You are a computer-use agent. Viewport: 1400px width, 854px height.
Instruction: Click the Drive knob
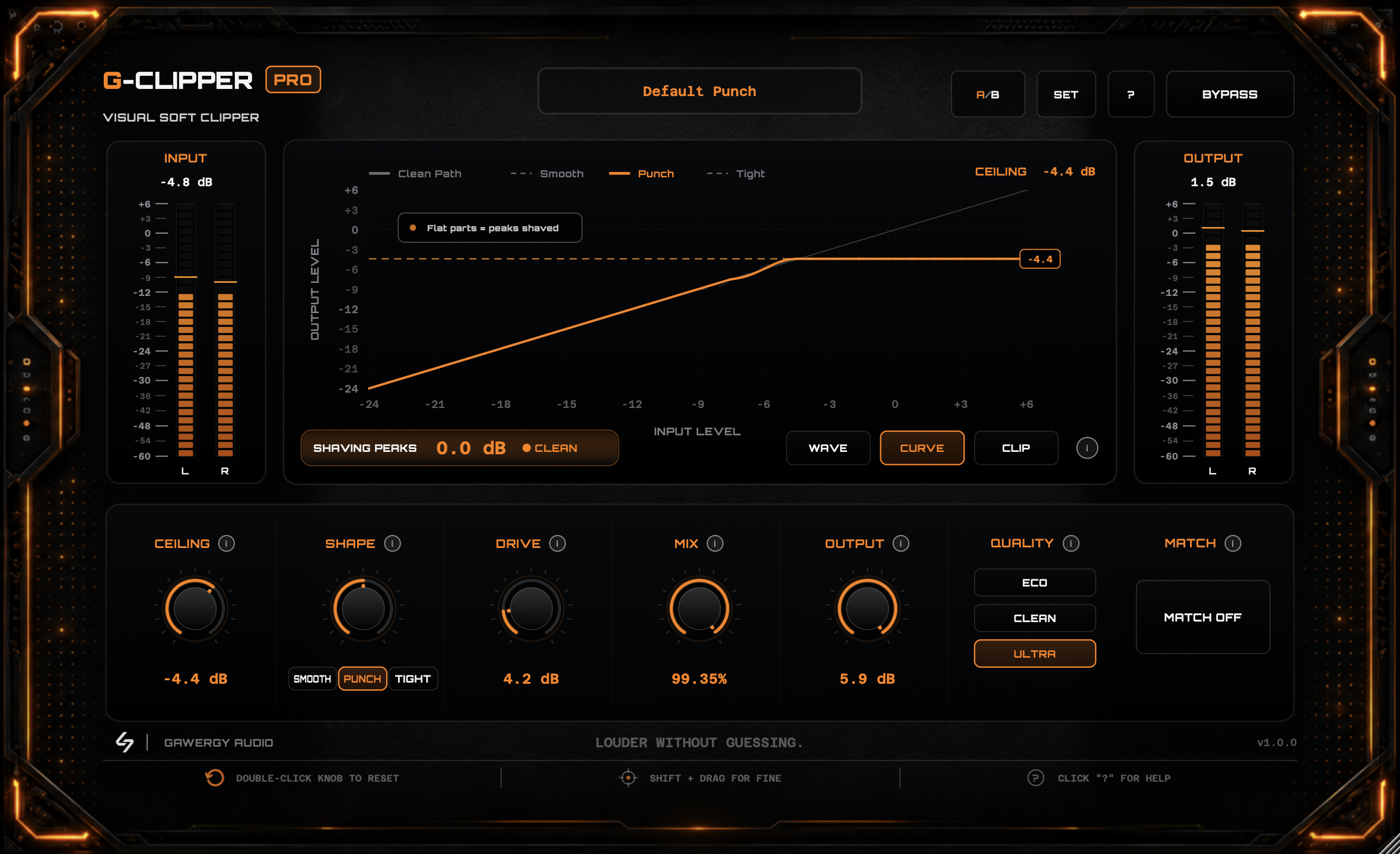click(531, 608)
